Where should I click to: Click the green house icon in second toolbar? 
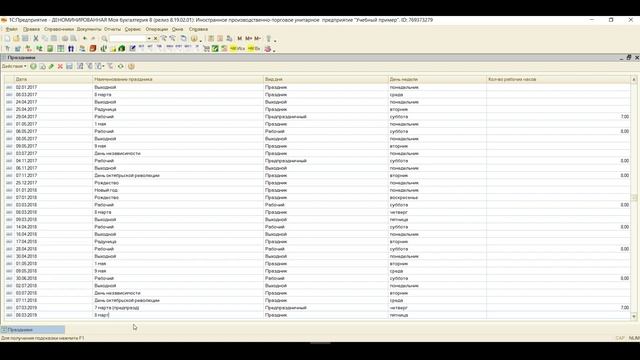[x=122, y=49]
